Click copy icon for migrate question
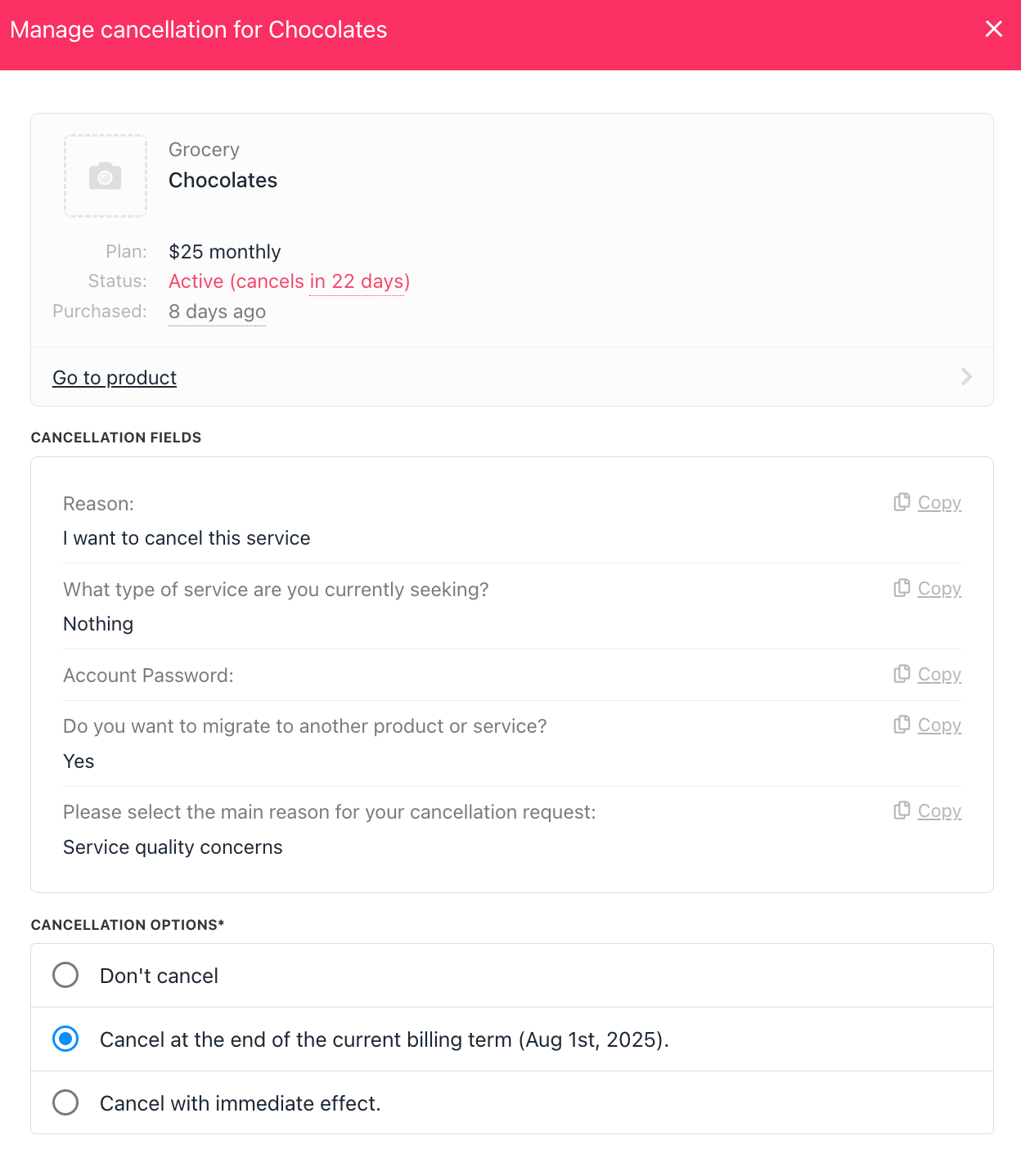The image size is (1021, 1176). coord(902,725)
